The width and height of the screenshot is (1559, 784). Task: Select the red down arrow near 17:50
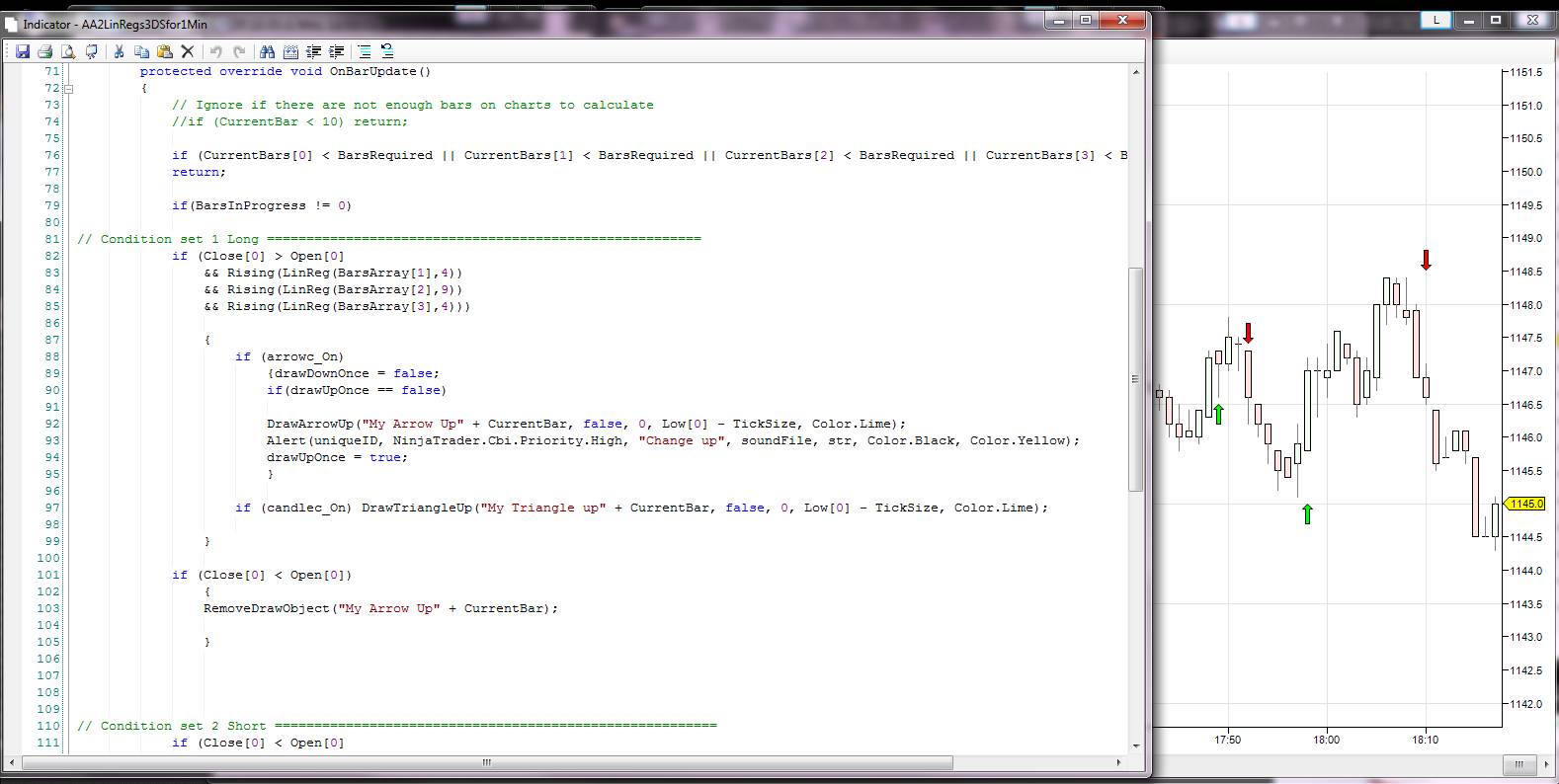click(x=1249, y=333)
